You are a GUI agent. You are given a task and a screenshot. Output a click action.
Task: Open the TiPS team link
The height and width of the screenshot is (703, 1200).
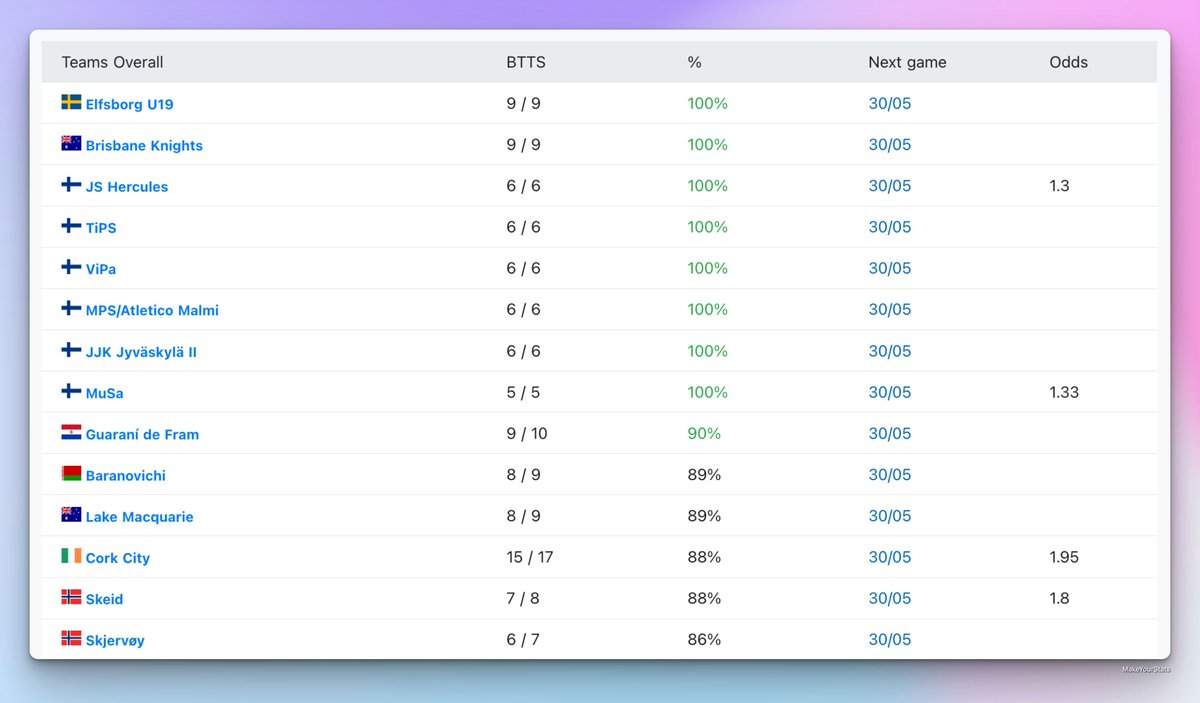pyautogui.click(x=101, y=228)
